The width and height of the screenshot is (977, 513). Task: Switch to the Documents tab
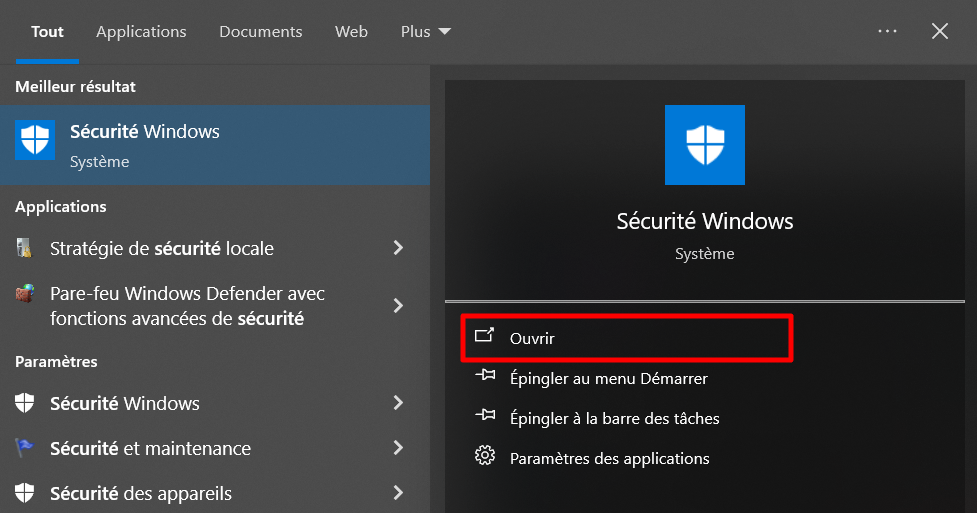pyautogui.click(x=261, y=32)
